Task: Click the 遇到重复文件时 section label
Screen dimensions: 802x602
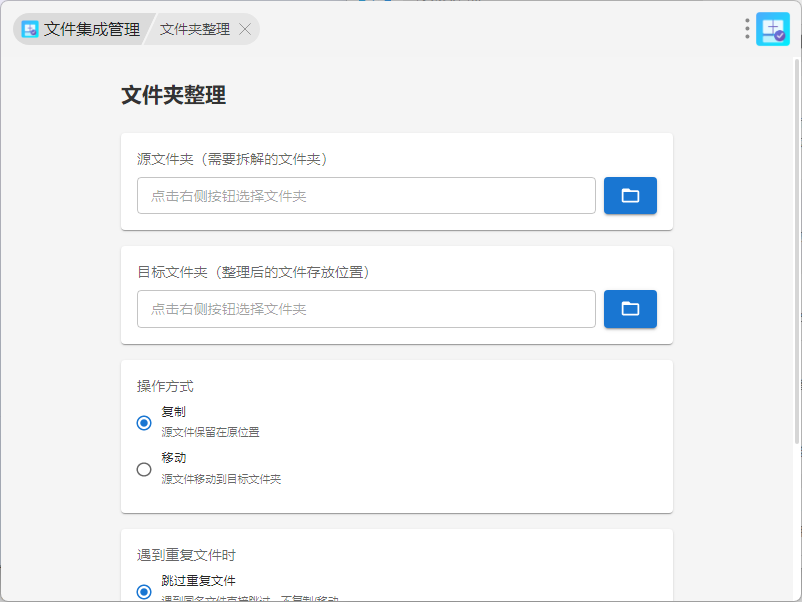Action: pyautogui.click(x=186, y=555)
